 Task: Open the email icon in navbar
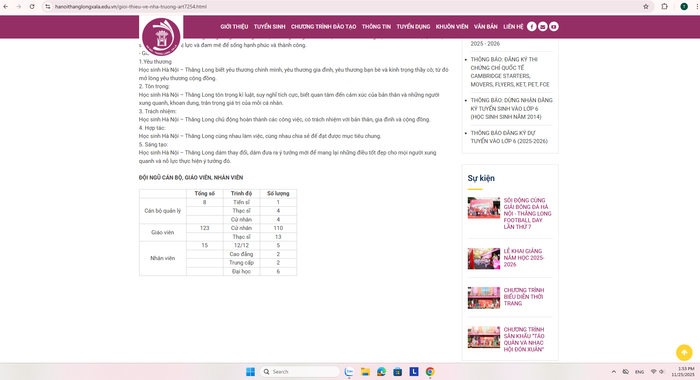click(x=542, y=27)
